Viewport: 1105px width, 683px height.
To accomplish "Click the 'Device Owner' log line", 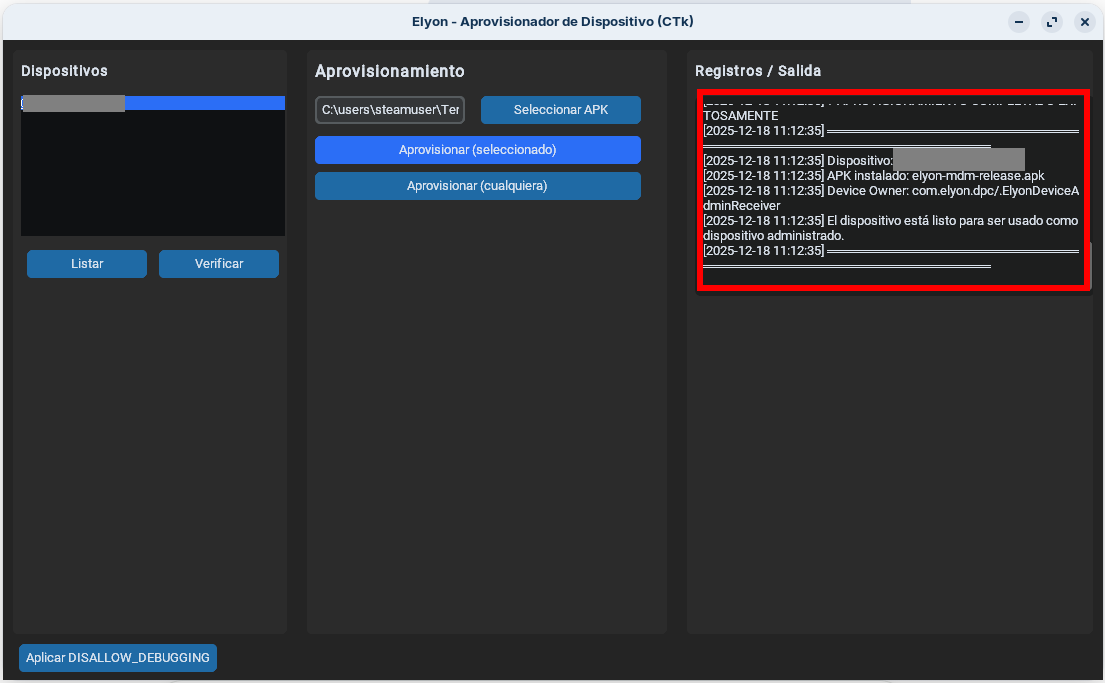I will [890, 190].
